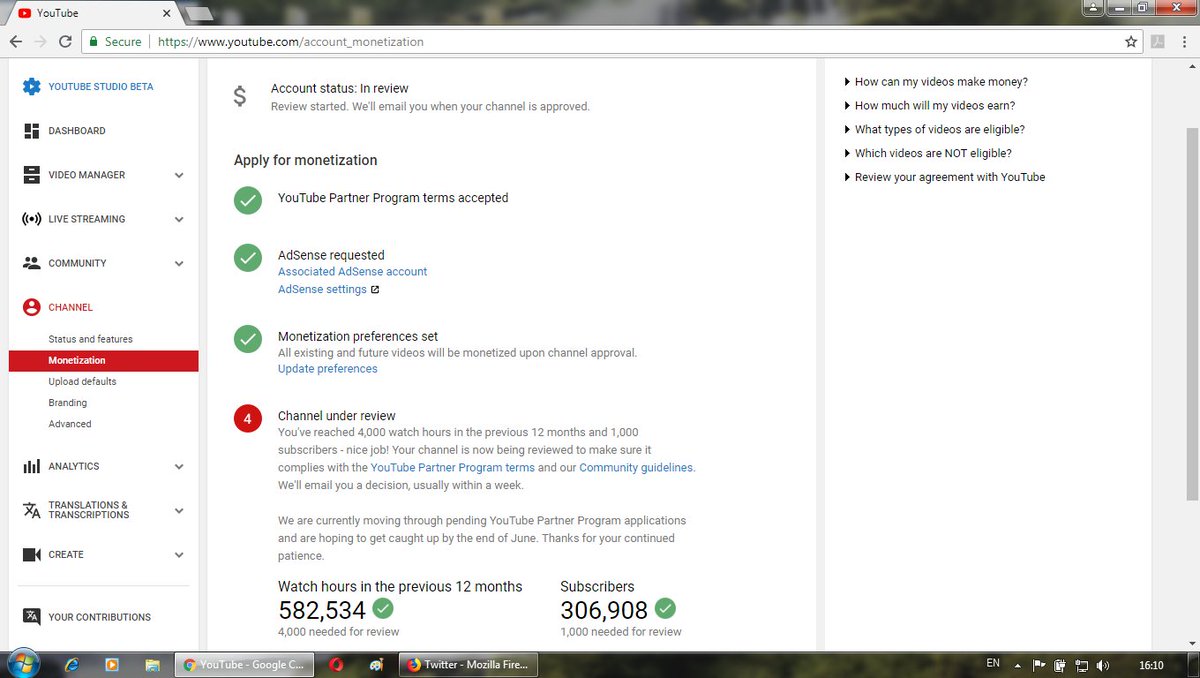Switch to Twitter - Mozilla Firefox taskbar button
Viewport: 1200px width, 678px height.
[470, 665]
